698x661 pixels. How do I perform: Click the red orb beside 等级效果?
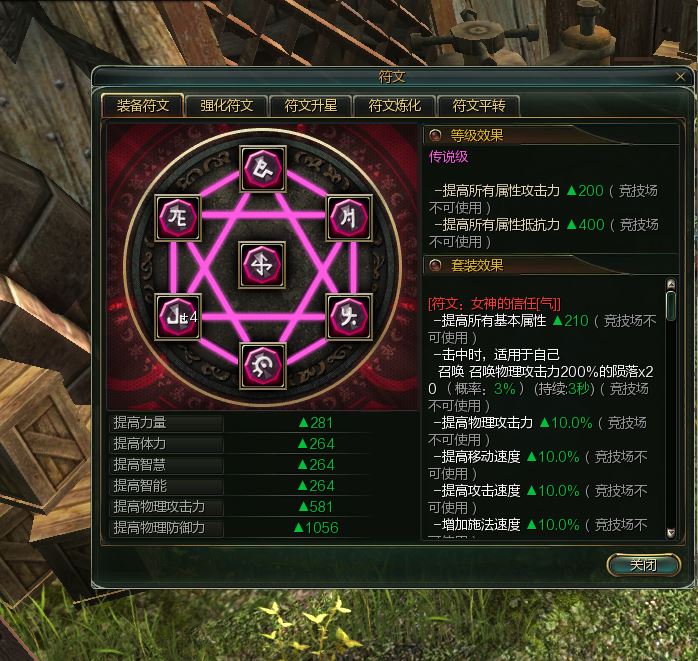(x=435, y=135)
